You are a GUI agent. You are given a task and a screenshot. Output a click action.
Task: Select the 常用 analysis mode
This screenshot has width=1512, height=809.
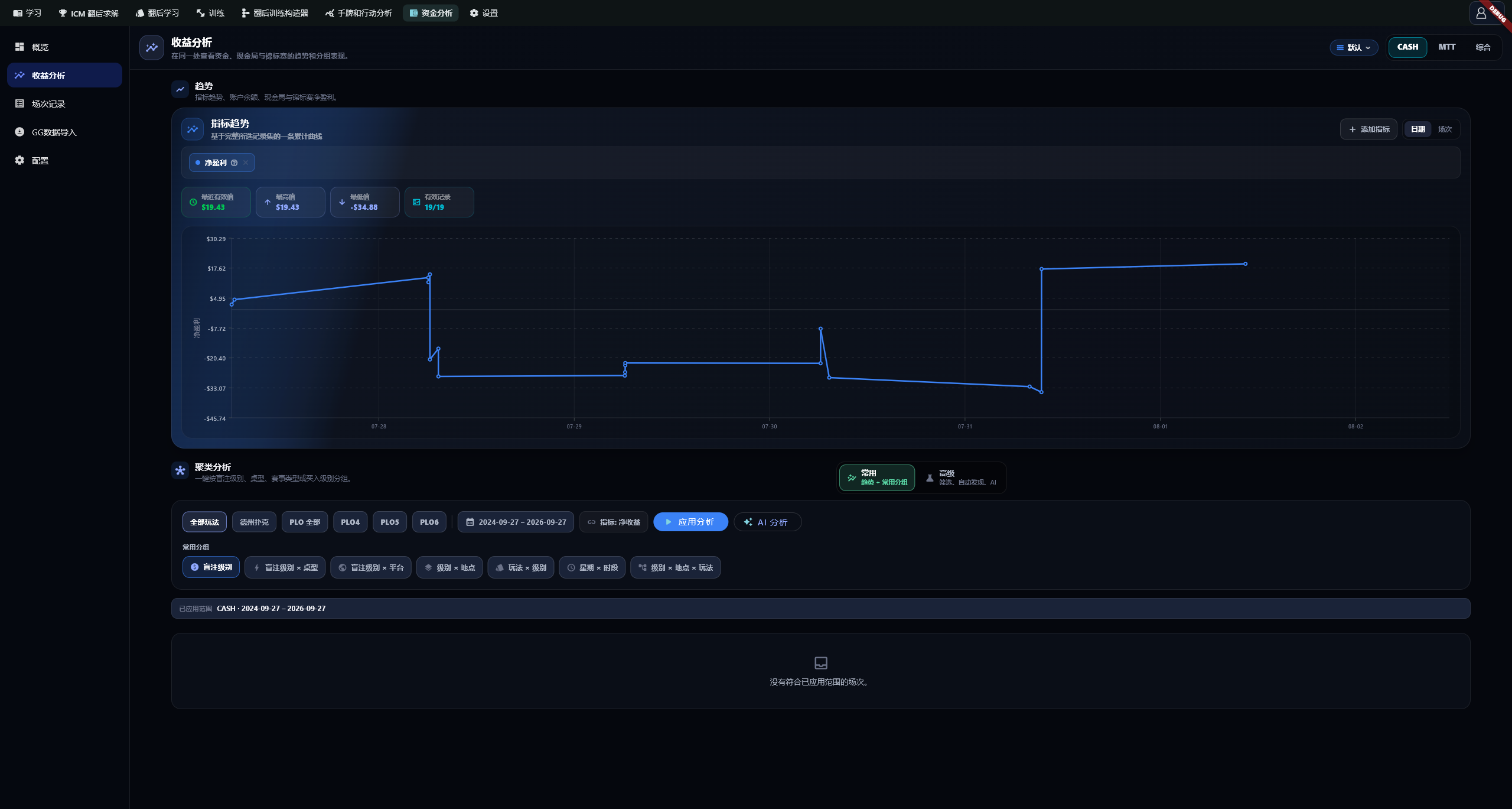pyautogui.click(x=877, y=477)
